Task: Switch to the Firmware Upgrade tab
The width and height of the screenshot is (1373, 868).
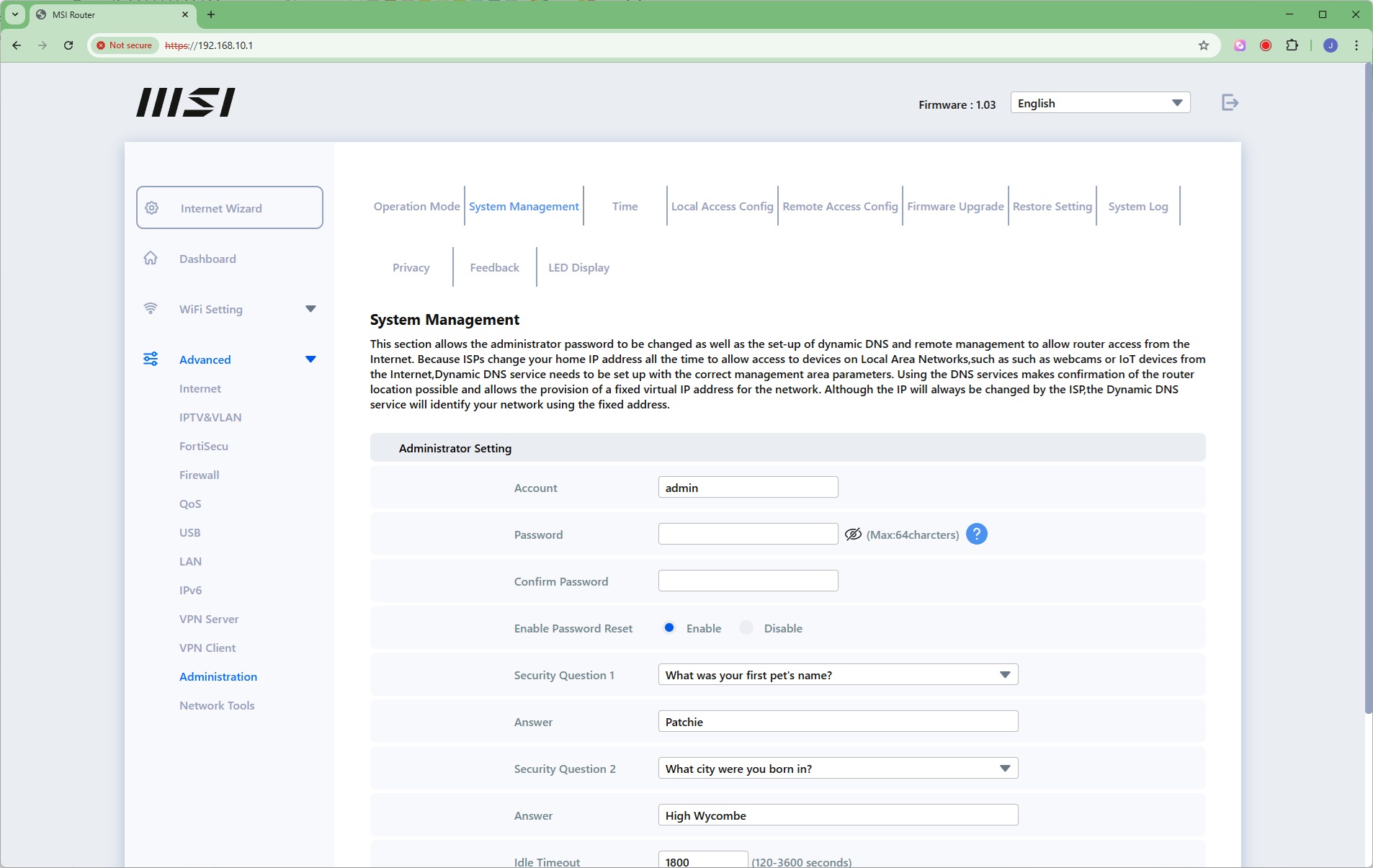Action: (954, 207)
